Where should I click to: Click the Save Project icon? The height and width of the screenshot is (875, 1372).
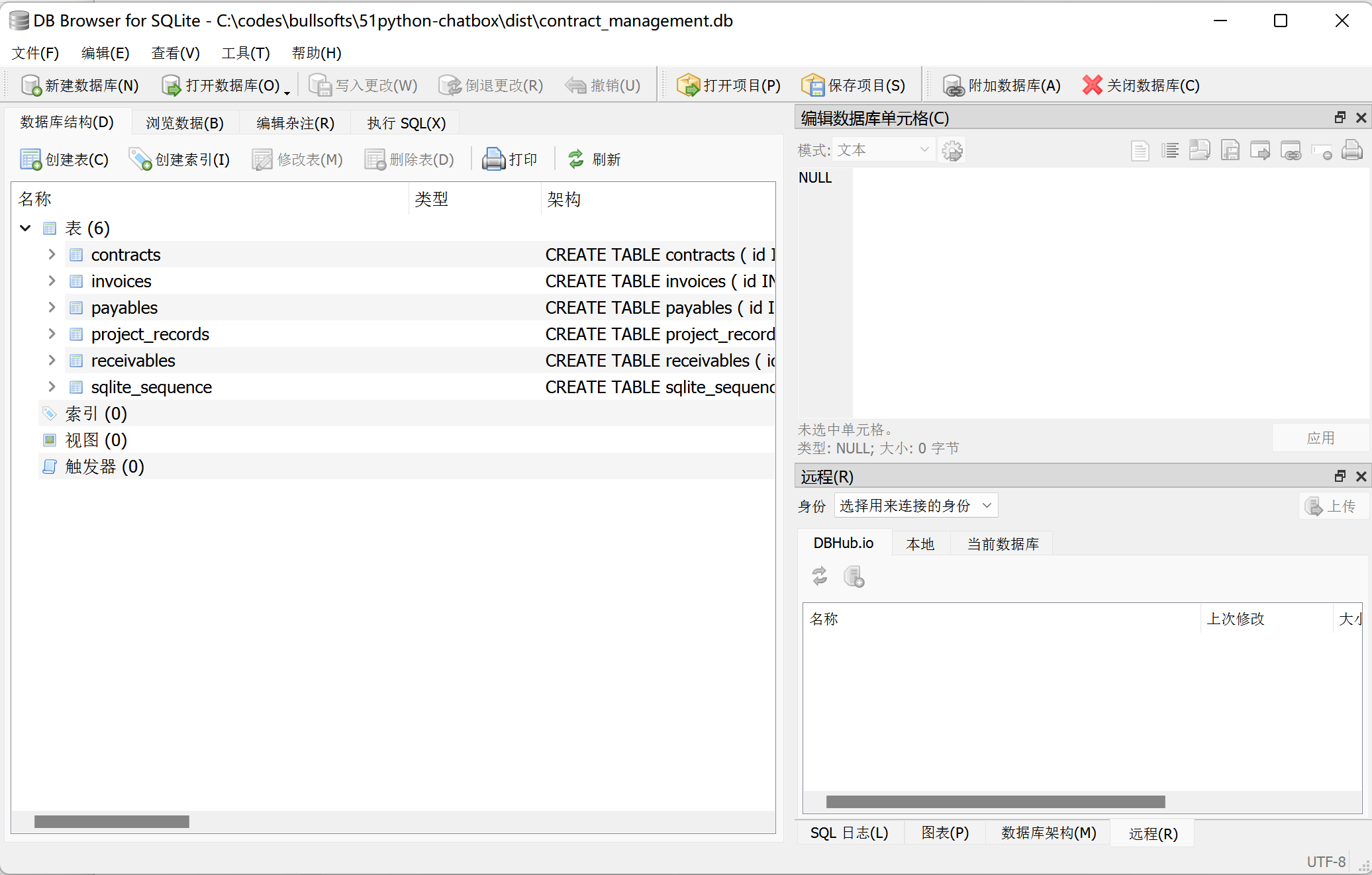click(812, 85)
